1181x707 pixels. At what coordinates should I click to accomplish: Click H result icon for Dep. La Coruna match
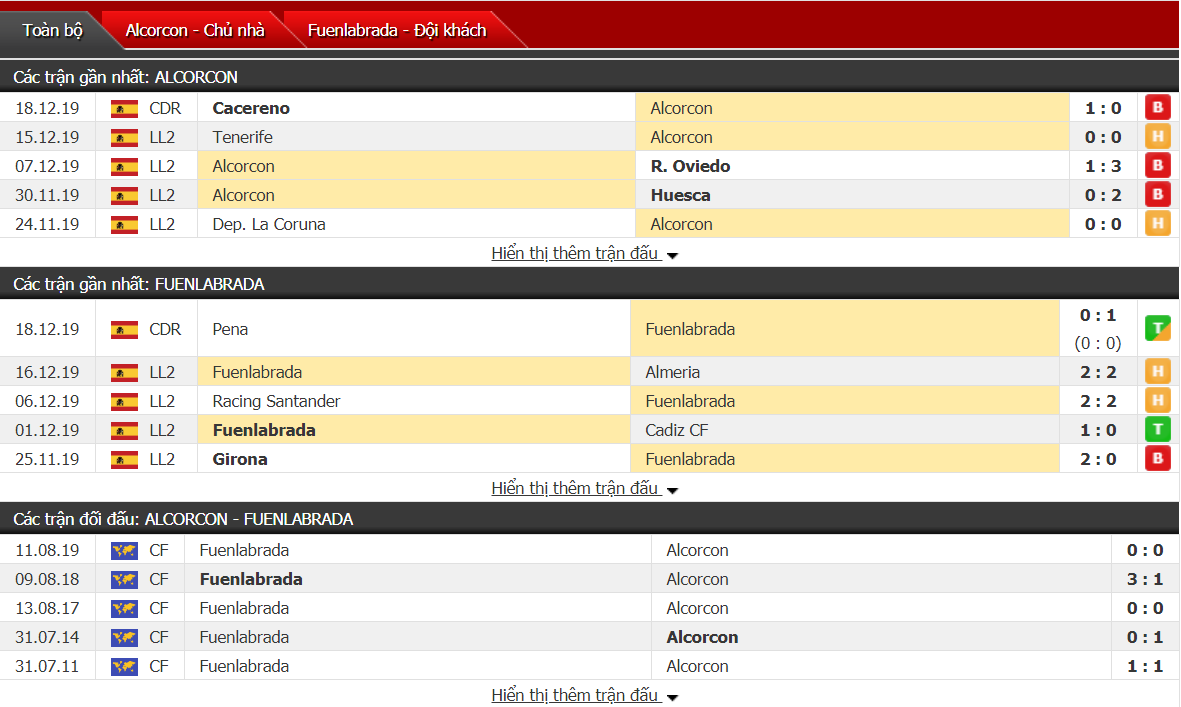pyautogui.click(x=1158, y=224)
